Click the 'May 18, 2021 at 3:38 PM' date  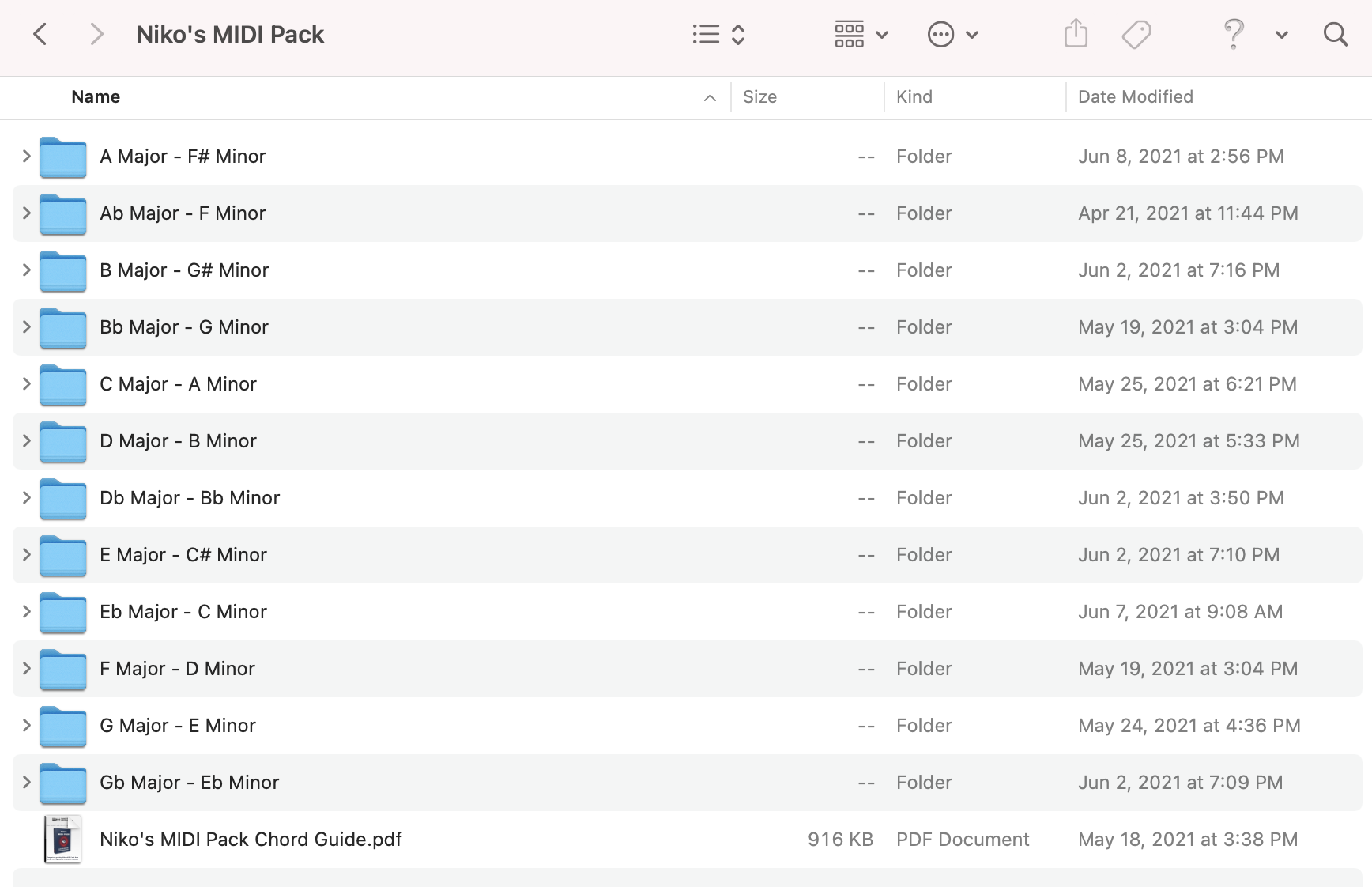(x=1188, y=840)
